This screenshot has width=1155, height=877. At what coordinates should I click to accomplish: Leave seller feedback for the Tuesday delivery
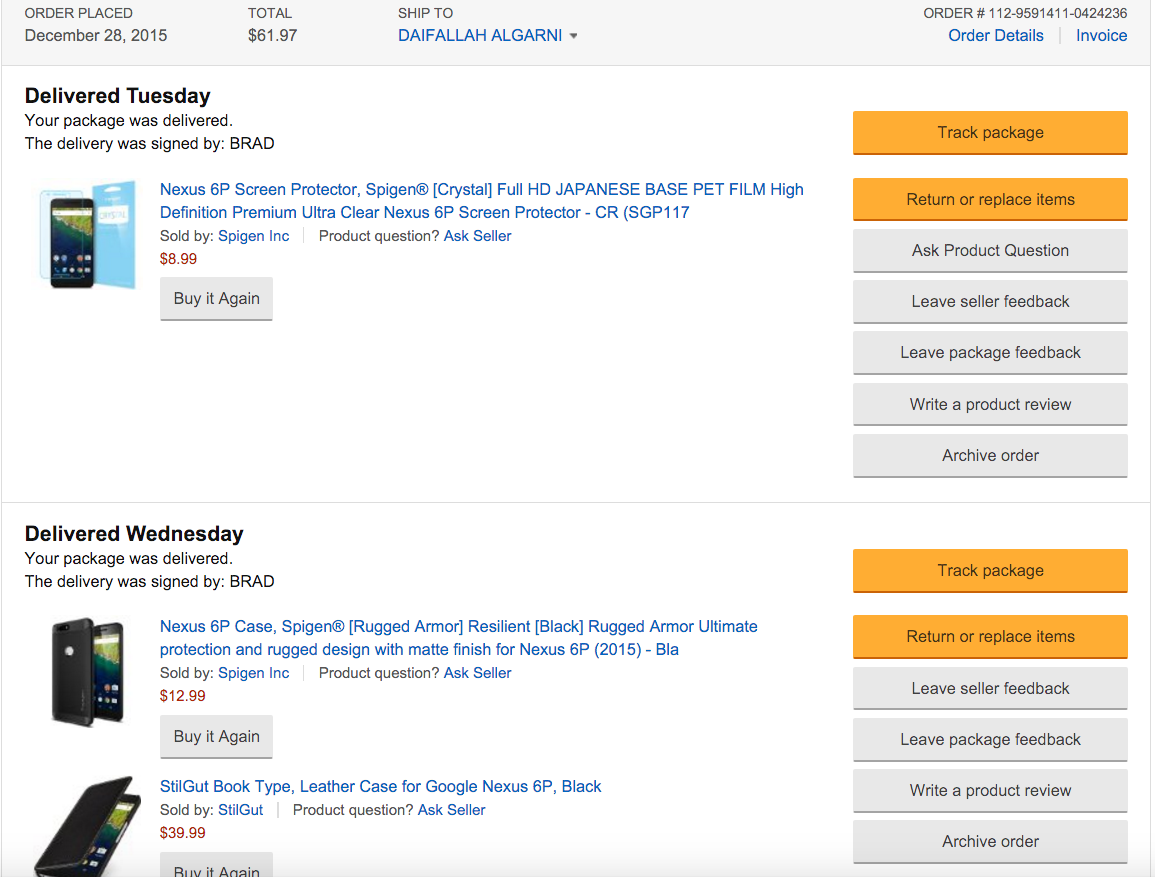click(990, 302)
